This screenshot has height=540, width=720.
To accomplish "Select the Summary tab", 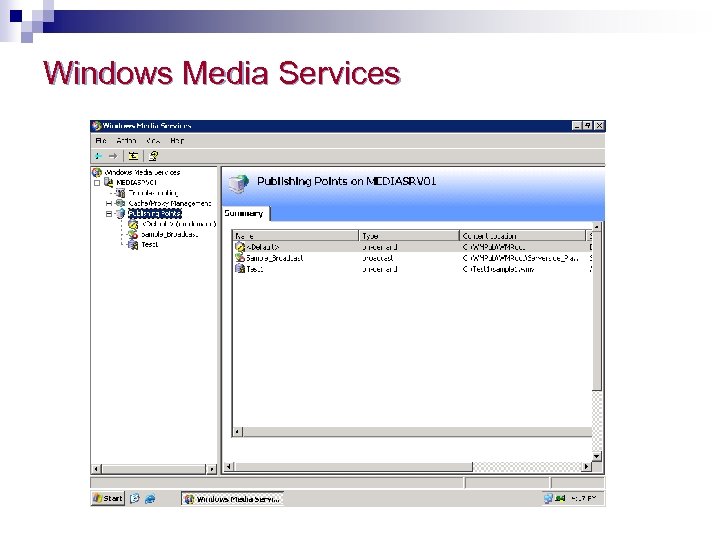I will 245,214.
